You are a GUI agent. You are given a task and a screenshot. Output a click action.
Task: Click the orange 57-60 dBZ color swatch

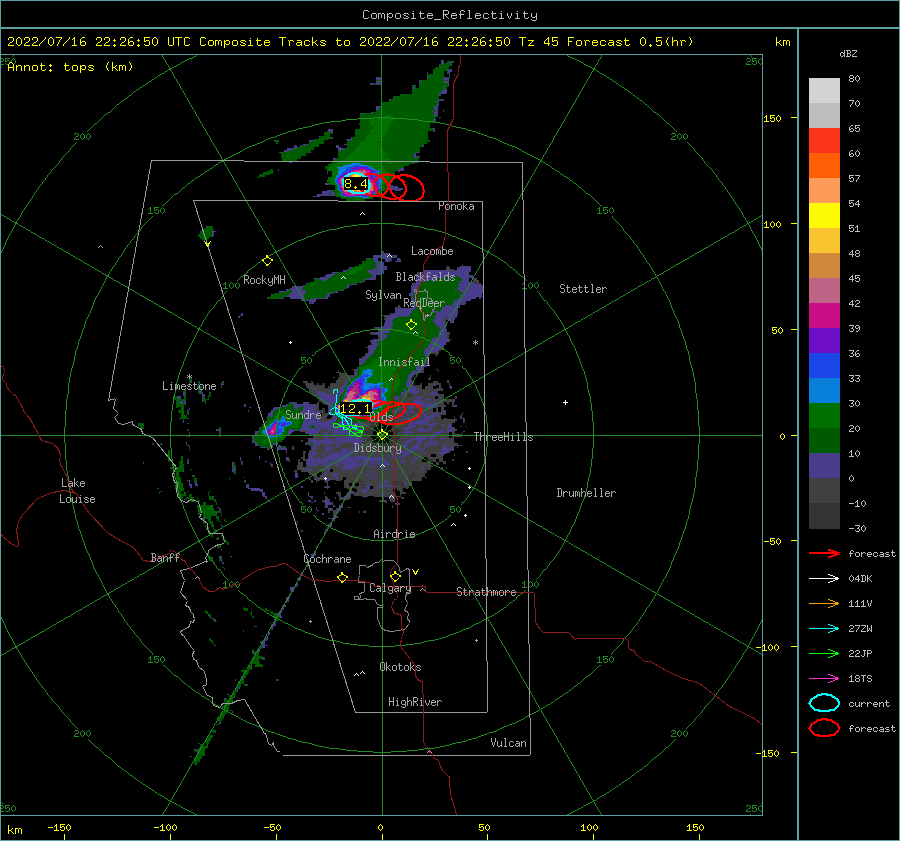[x=824, y=165]
